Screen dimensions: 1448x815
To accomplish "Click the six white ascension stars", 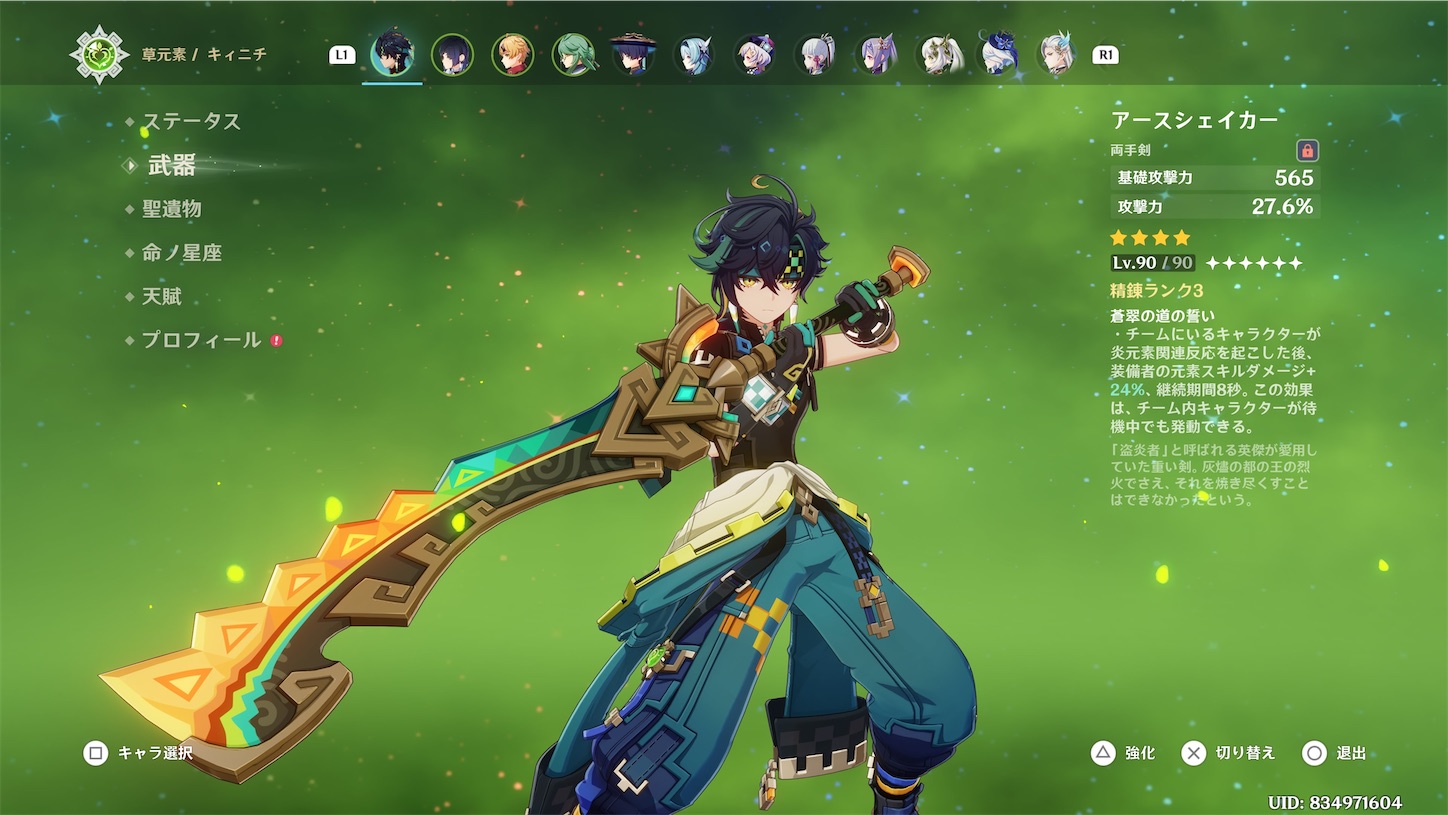I will click(1254, 263).
